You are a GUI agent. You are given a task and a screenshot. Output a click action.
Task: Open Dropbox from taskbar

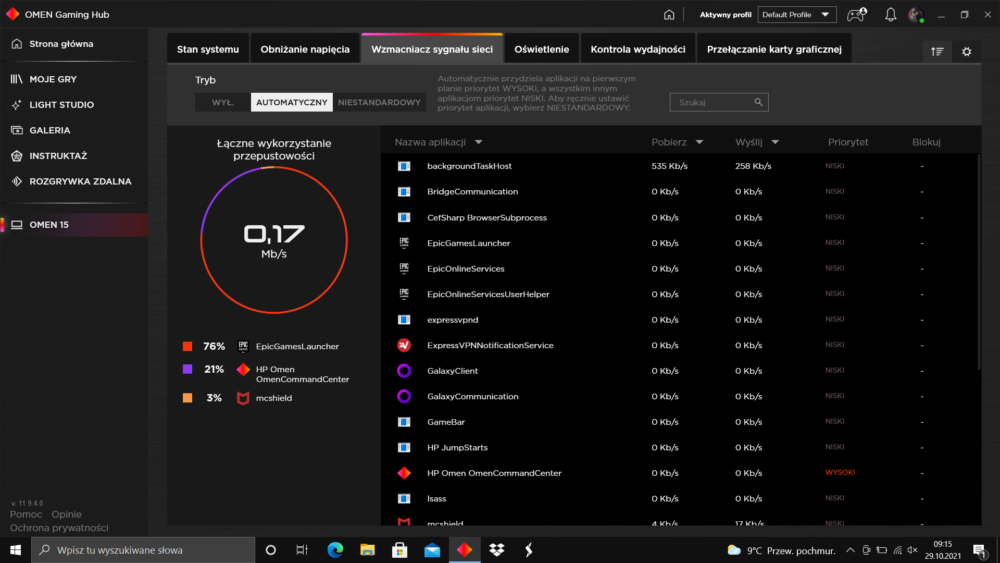(x=497, y=550)
